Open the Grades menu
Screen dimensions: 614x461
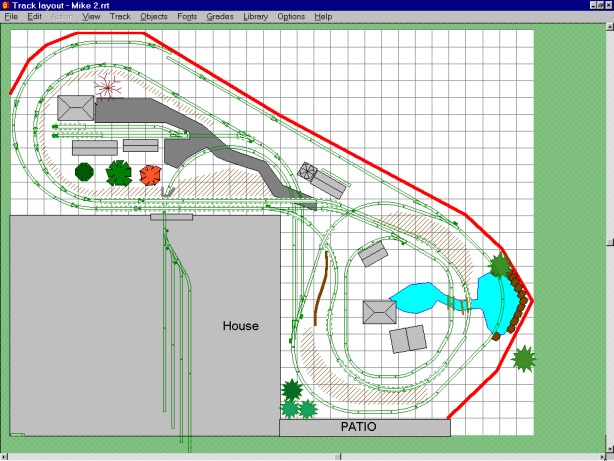[220, 16]
